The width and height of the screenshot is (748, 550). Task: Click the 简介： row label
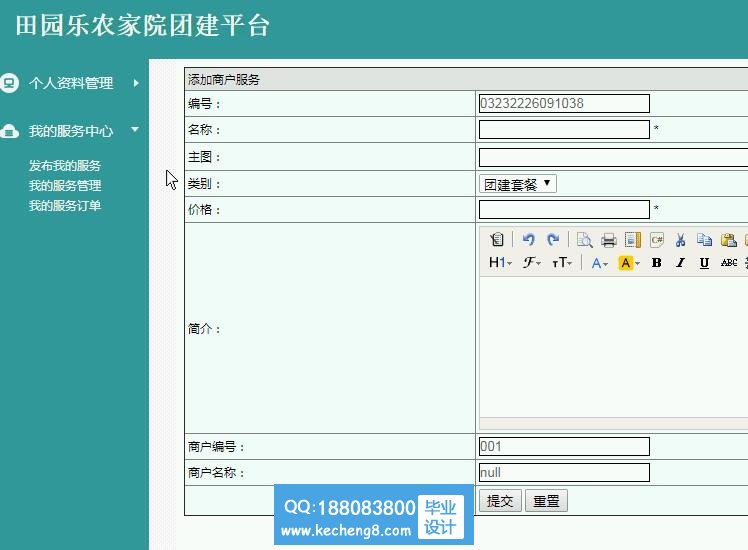tap(204, 329)
